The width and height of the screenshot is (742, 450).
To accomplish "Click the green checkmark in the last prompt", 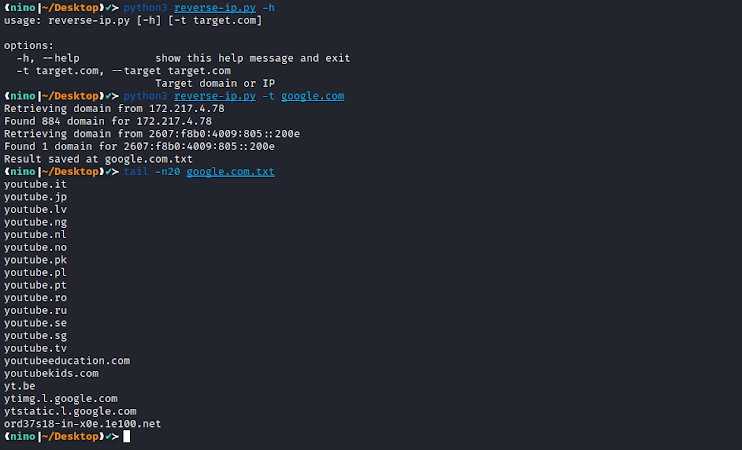I will click(108, 436).
